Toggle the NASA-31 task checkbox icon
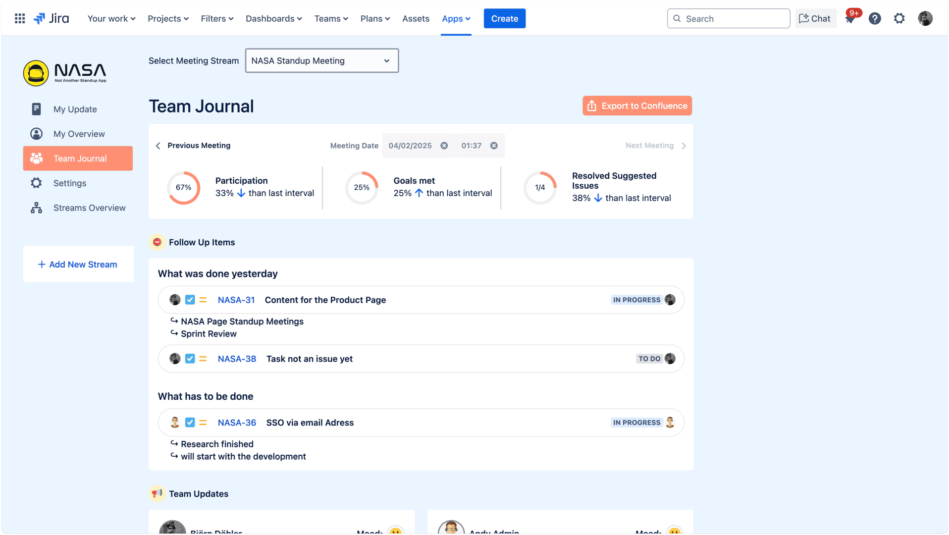The width and height of the screenshot is (949, 535). (189, 300)
